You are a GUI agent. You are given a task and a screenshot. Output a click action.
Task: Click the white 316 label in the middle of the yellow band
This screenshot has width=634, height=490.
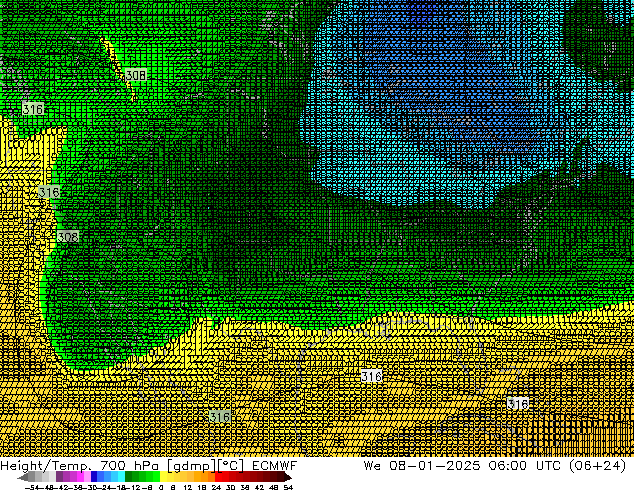coord(371,376)
